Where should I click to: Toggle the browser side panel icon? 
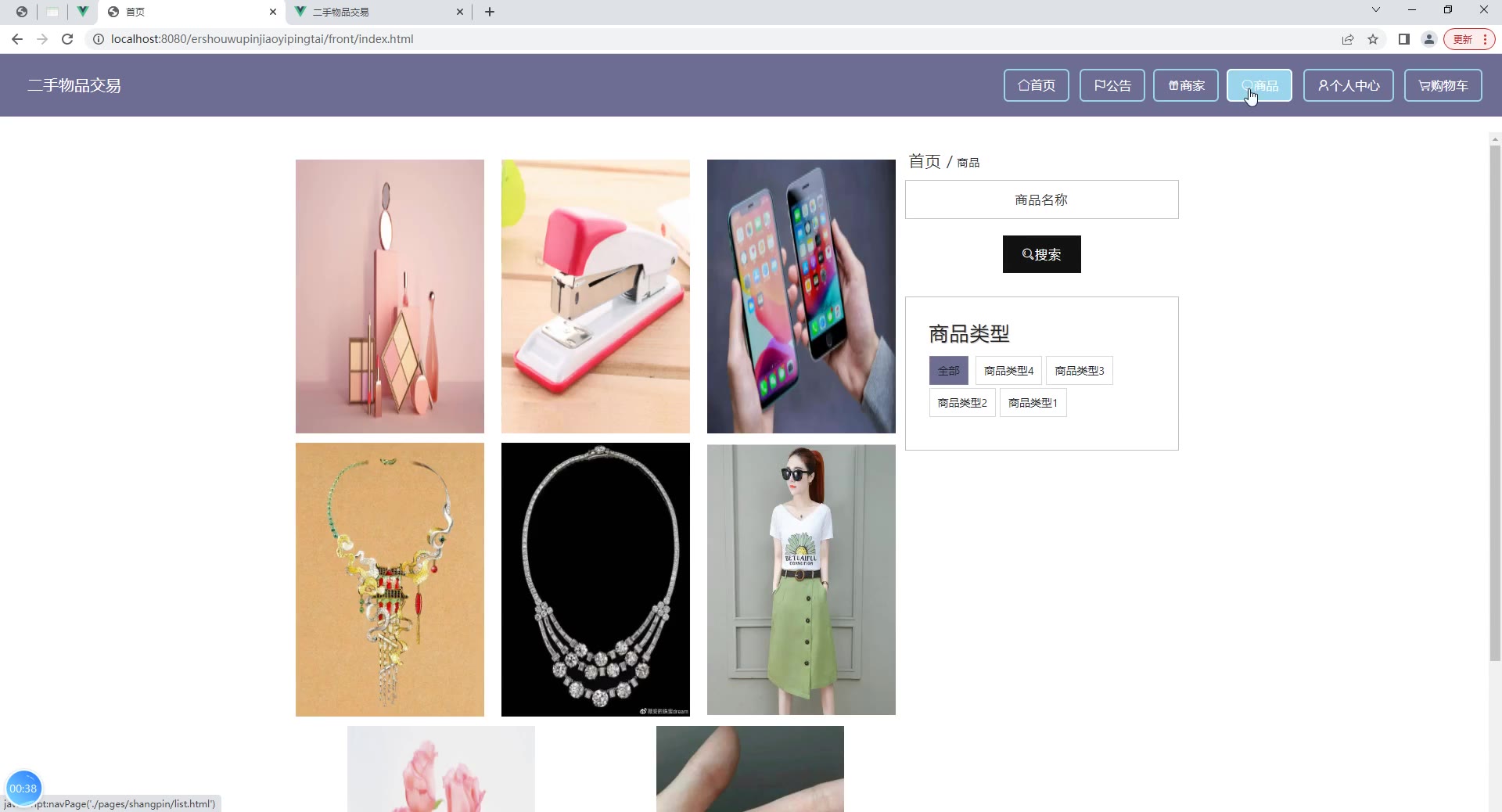(x=1404, y=39)
